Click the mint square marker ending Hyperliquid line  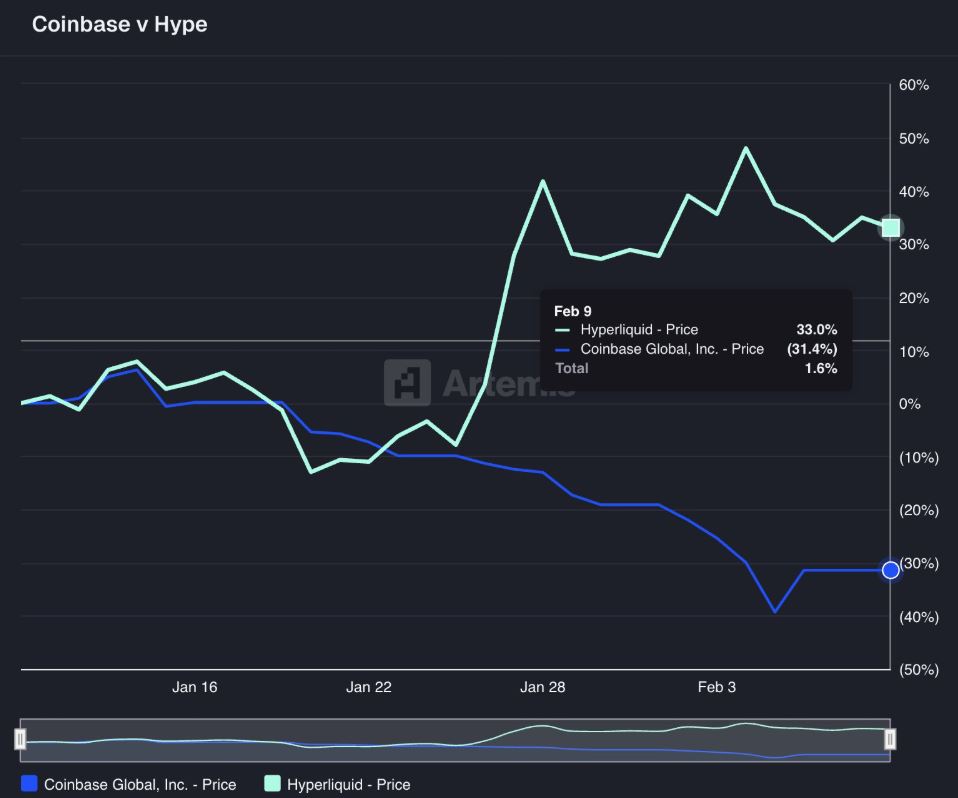pyautogui.click(x=890, y=228)
